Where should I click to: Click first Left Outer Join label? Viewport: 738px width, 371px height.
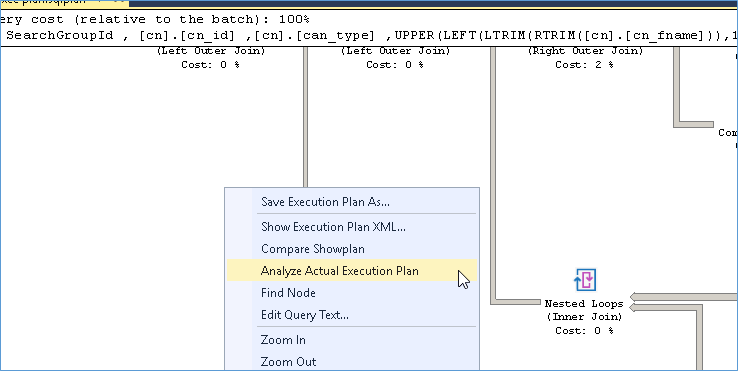[x=210, y=51]
